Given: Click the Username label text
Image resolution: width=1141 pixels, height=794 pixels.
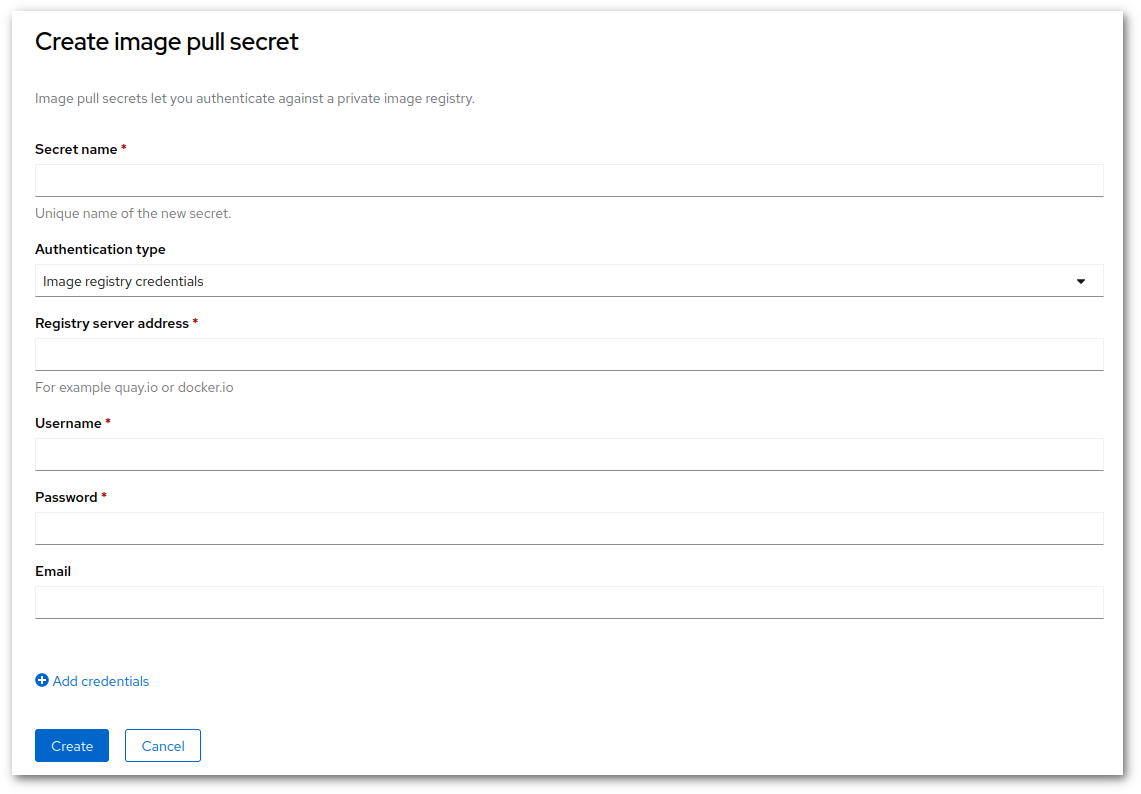Looking at the screenshot, I should pos(68,423).
